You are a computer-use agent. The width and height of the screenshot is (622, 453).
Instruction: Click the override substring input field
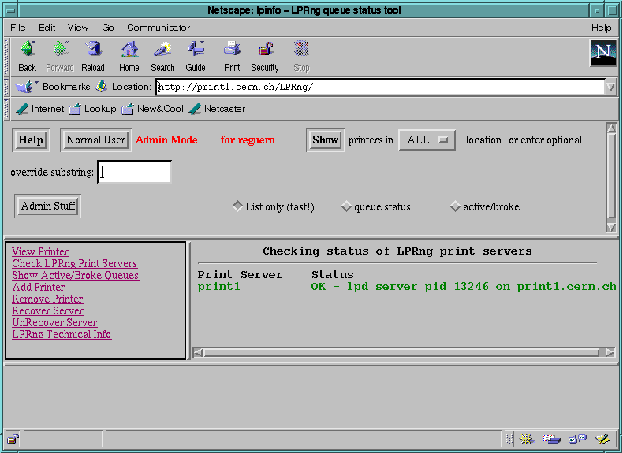pyautogui.click(x=135, y=172)
